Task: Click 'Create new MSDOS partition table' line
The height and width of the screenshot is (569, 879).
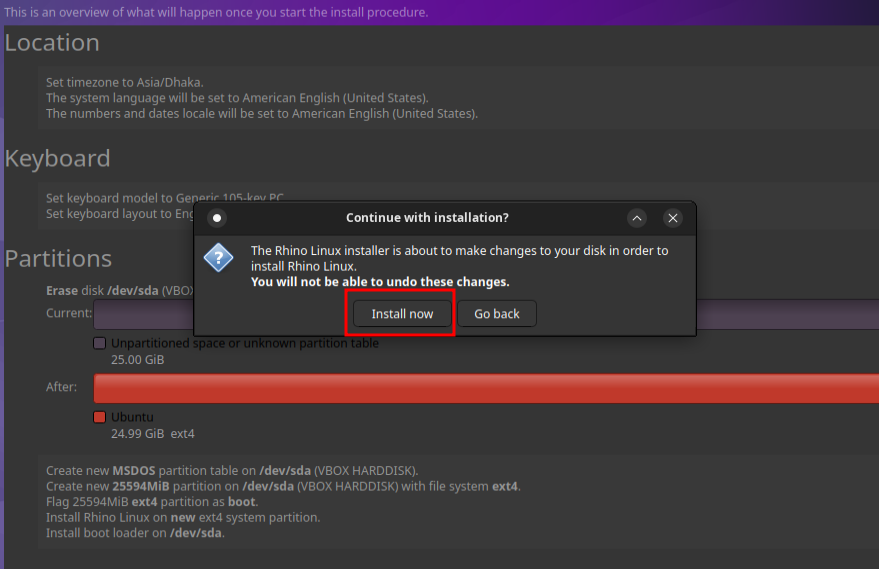Action: 232,470
